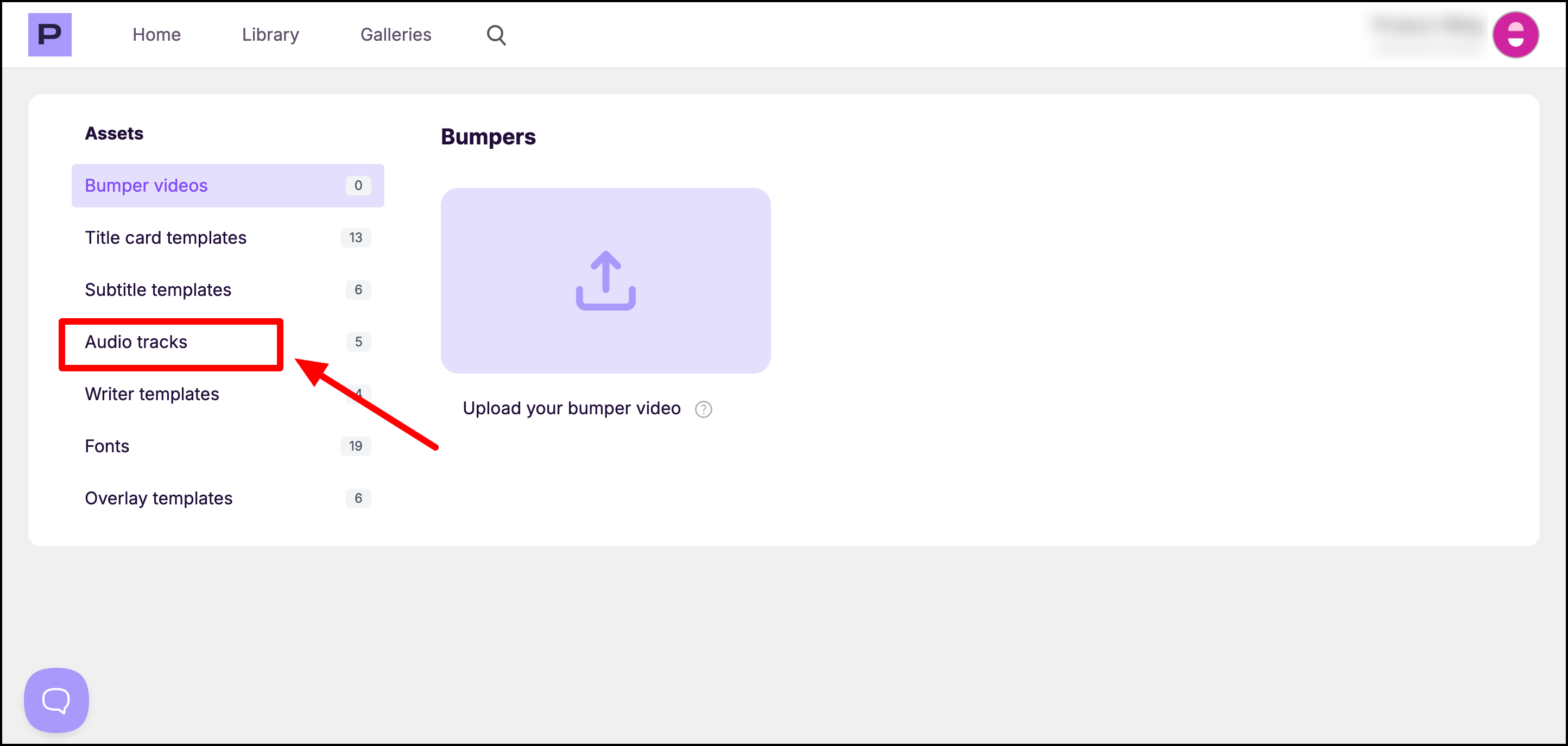This screenshot has height=746, width=1568.
Task: Go to the Home tab
Action: pyautogui.click(x=156, y=35)
